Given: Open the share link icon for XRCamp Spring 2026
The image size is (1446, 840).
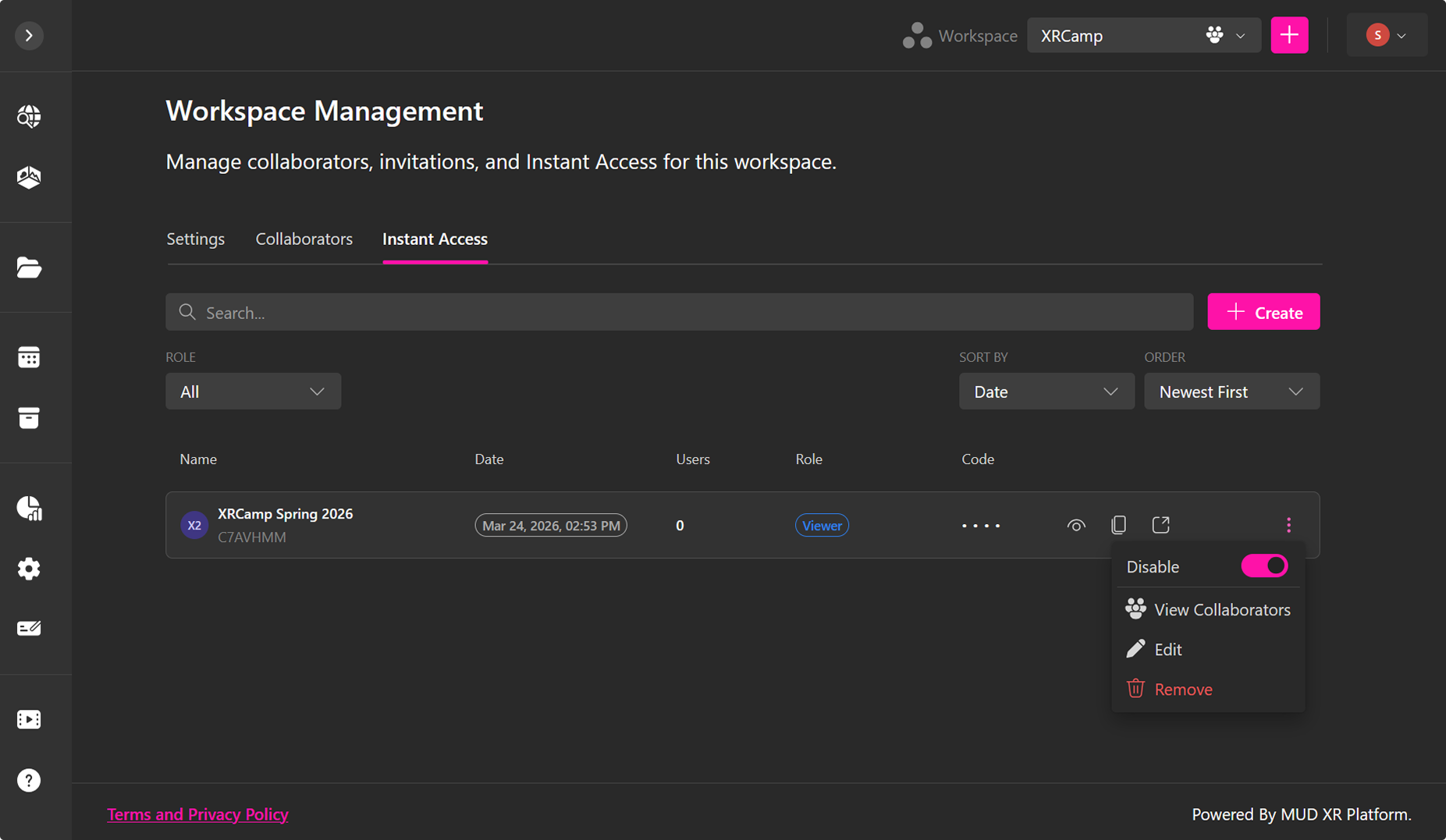Looking at the screenshot, I should [x=1160, y=525].
